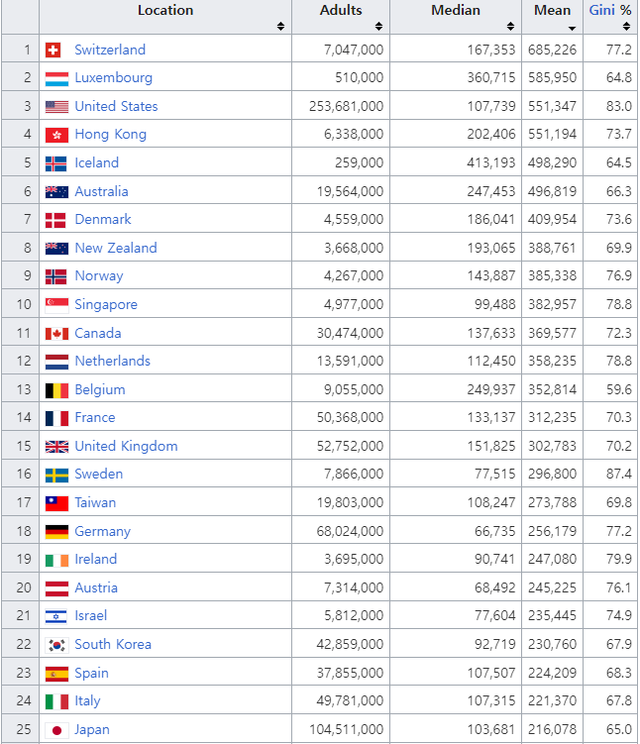Open the Netherlands country link
The height and width of the screenshot is (744, 640).
coord(112,361)
